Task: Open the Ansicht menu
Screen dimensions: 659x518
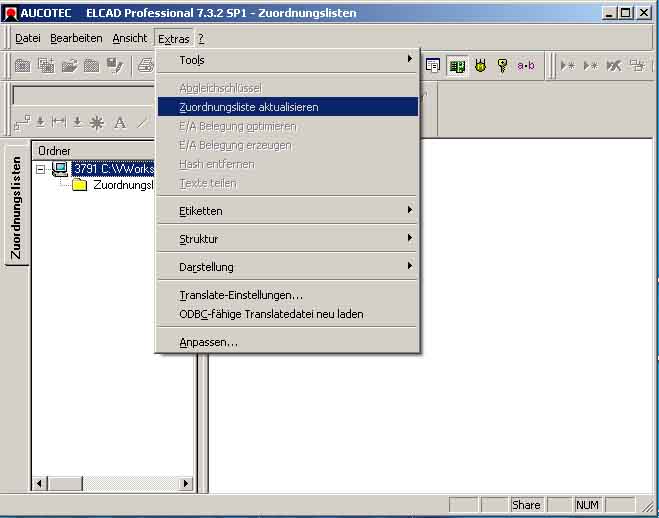Action: coord(130,38)
